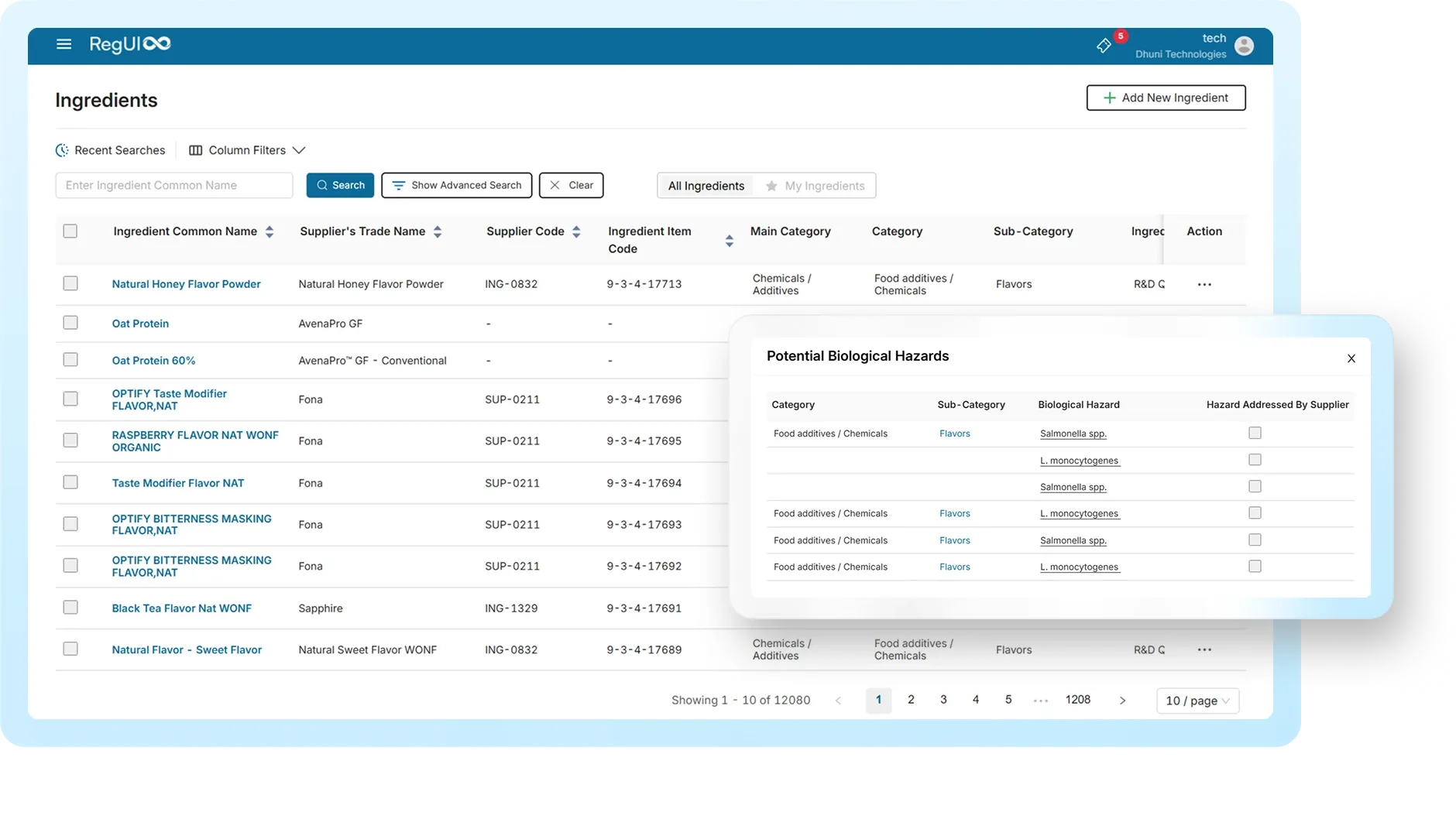Open Recent Searches history
The image size is (1456, 836).
click(111, 150)
